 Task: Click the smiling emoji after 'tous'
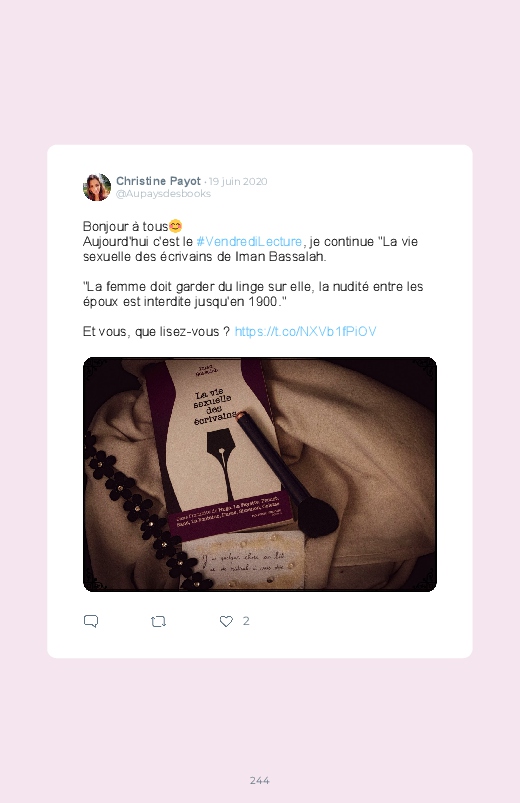[175, 226]
